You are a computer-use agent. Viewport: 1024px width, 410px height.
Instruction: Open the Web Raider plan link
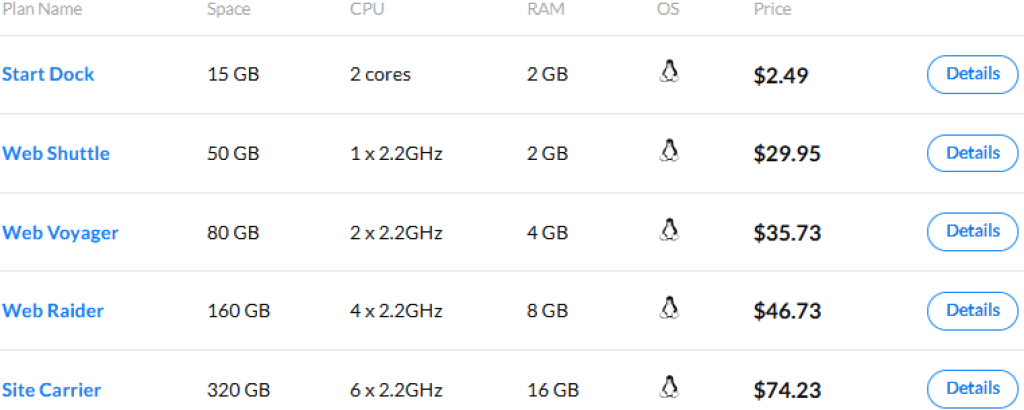coord(53,311)
